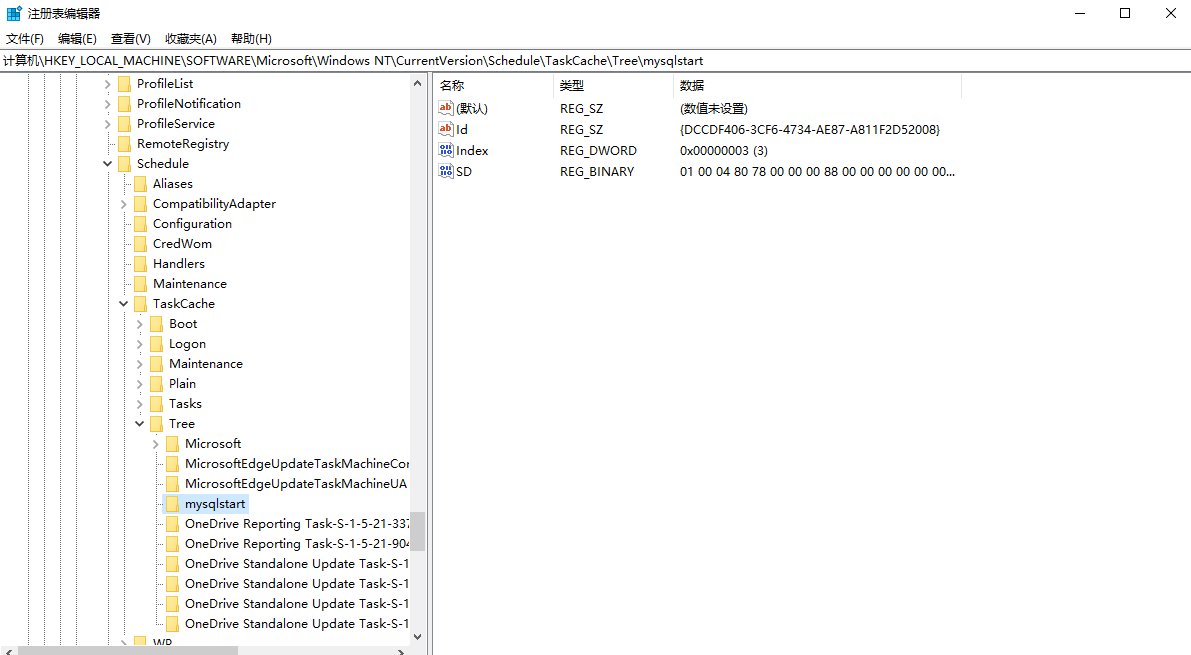The width and height of the screenshot is (1191, 655).
Task: Collapse the Schedule tree node
Action: click(107, 163)
